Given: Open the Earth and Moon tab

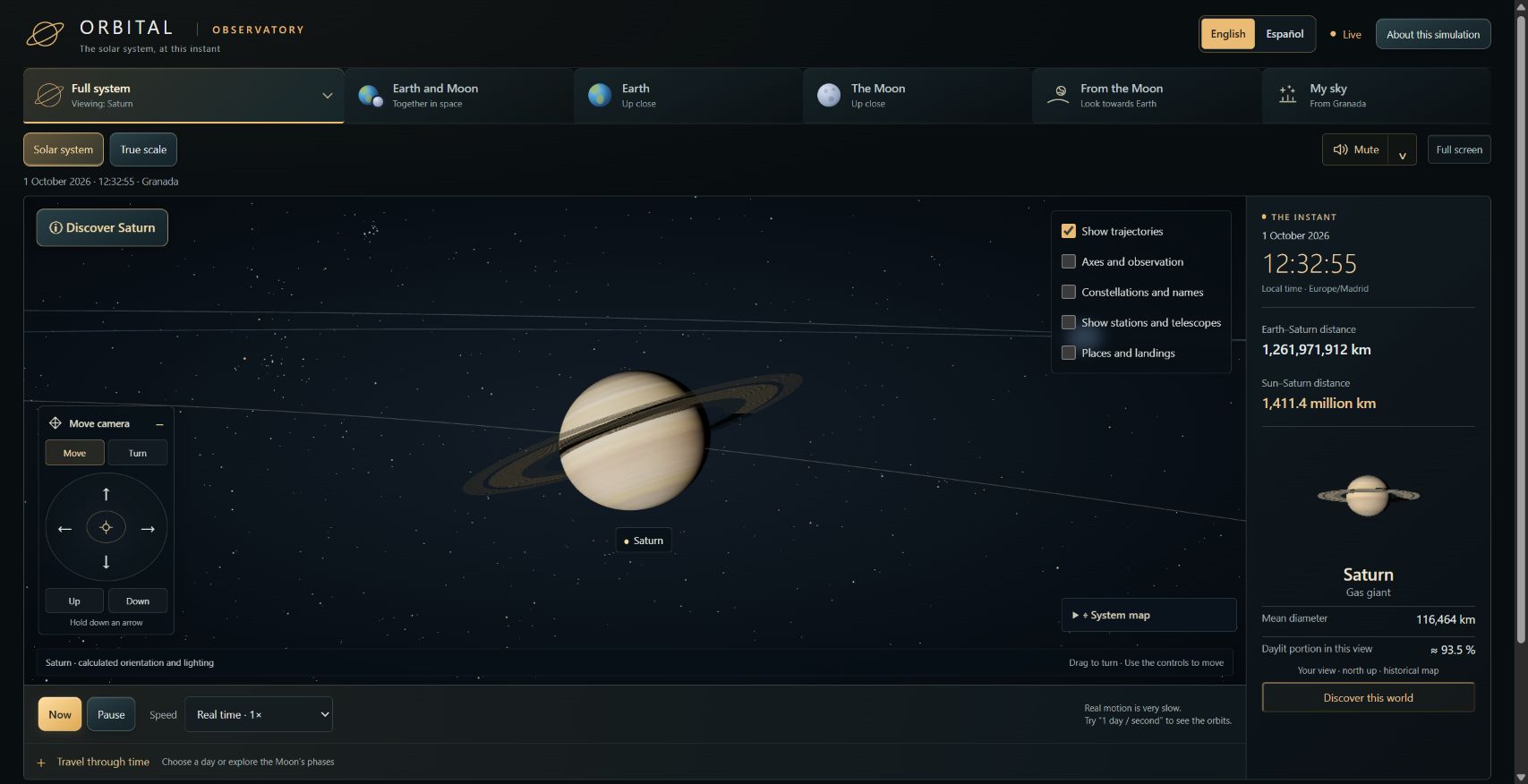Looking at the screenshot, I should coord(458,95).
